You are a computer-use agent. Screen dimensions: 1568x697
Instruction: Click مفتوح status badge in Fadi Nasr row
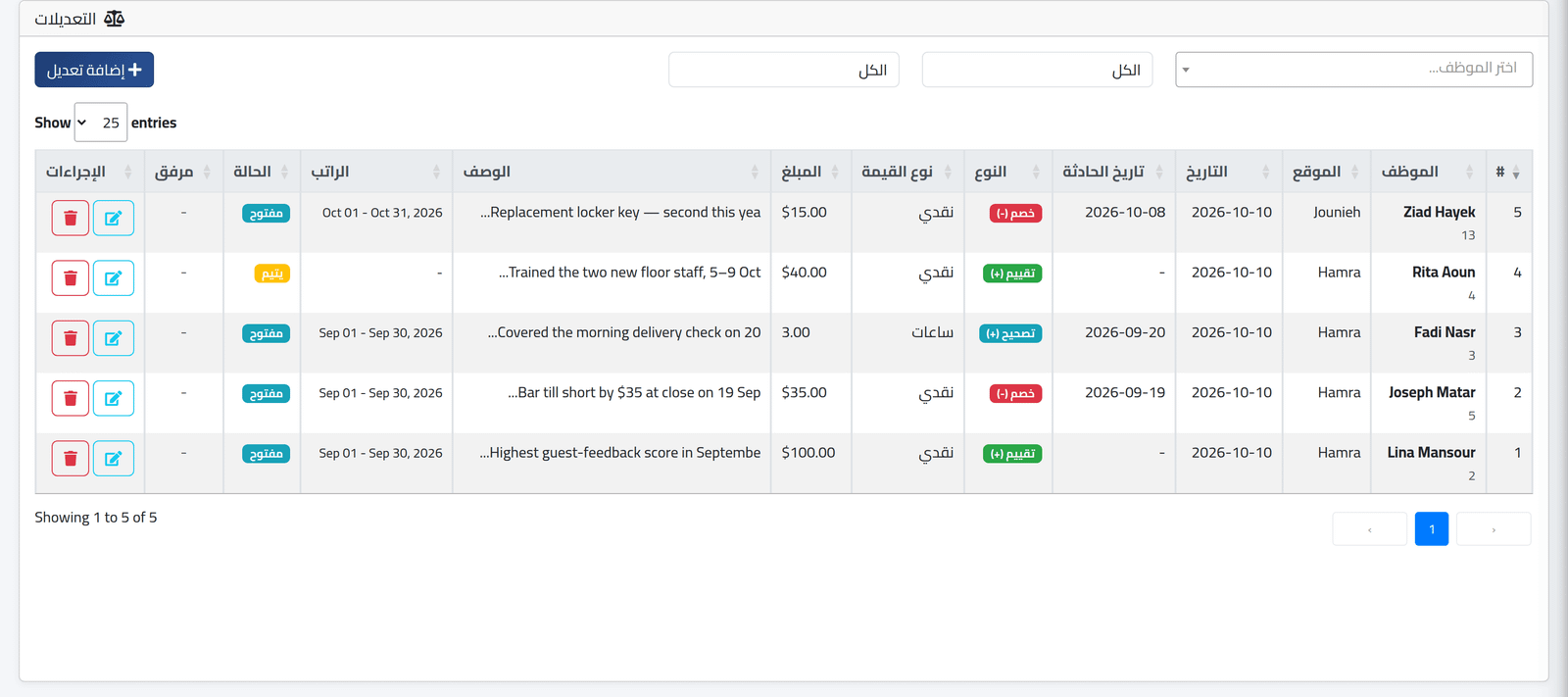(266, 333)
